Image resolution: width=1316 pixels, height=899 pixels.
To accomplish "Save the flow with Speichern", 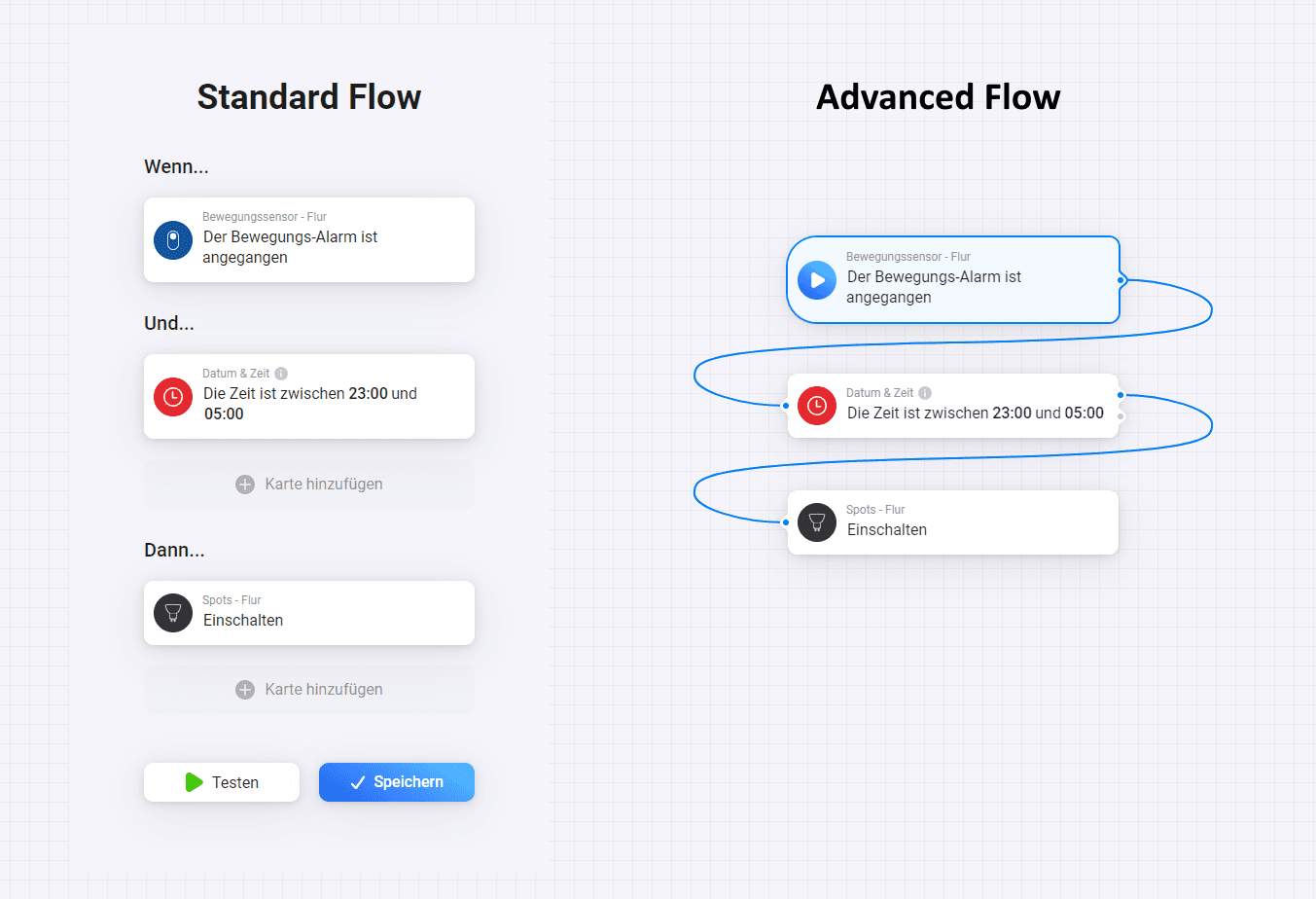I will 397,782.
